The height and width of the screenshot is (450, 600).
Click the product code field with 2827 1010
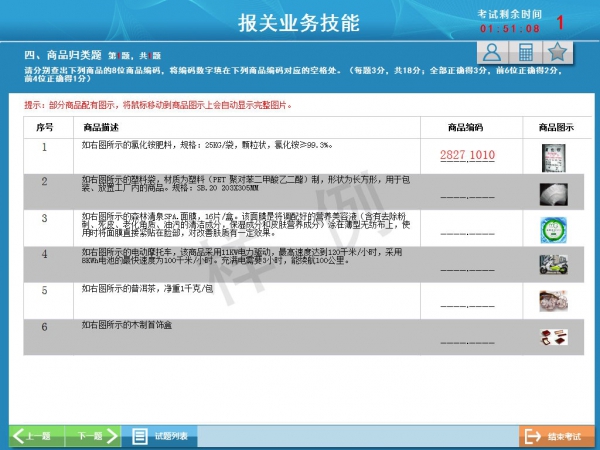(x=467, y=155)
